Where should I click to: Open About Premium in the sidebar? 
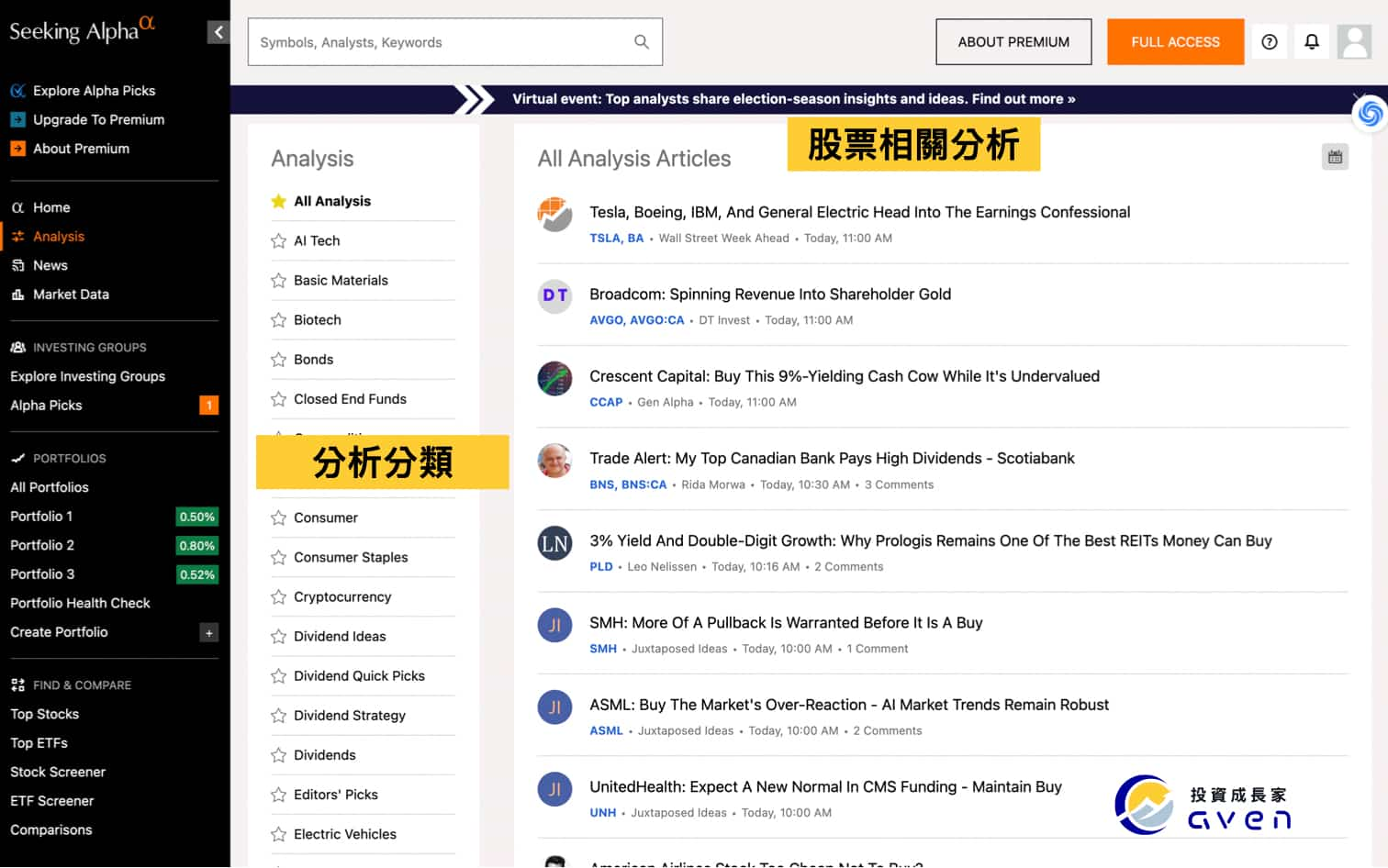81,148
